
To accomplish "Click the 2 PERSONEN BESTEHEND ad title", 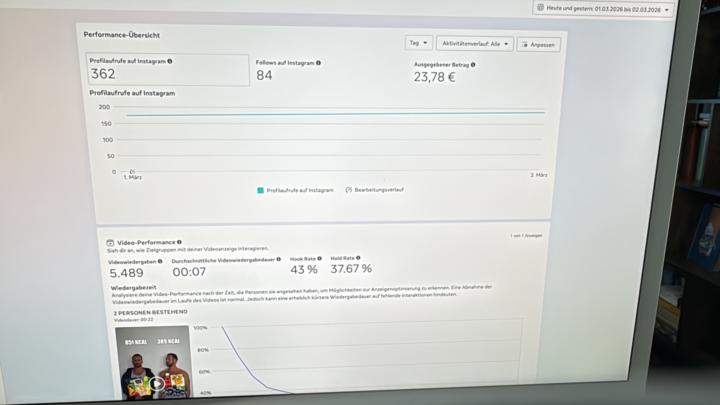I will point(151,312).
